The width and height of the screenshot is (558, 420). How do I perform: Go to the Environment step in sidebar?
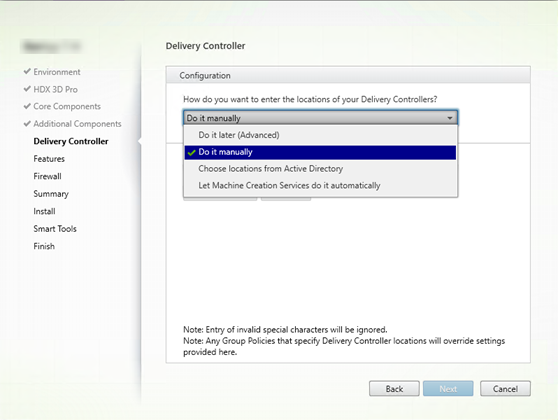(x=57, y=72)
